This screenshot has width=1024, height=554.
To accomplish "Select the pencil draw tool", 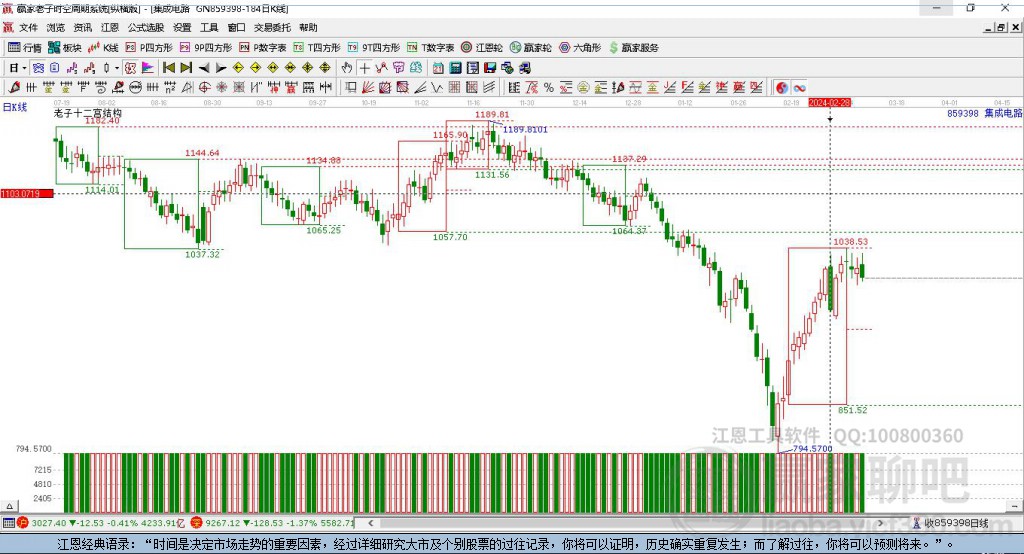I will pyautogui.click(x=14, y=88).
